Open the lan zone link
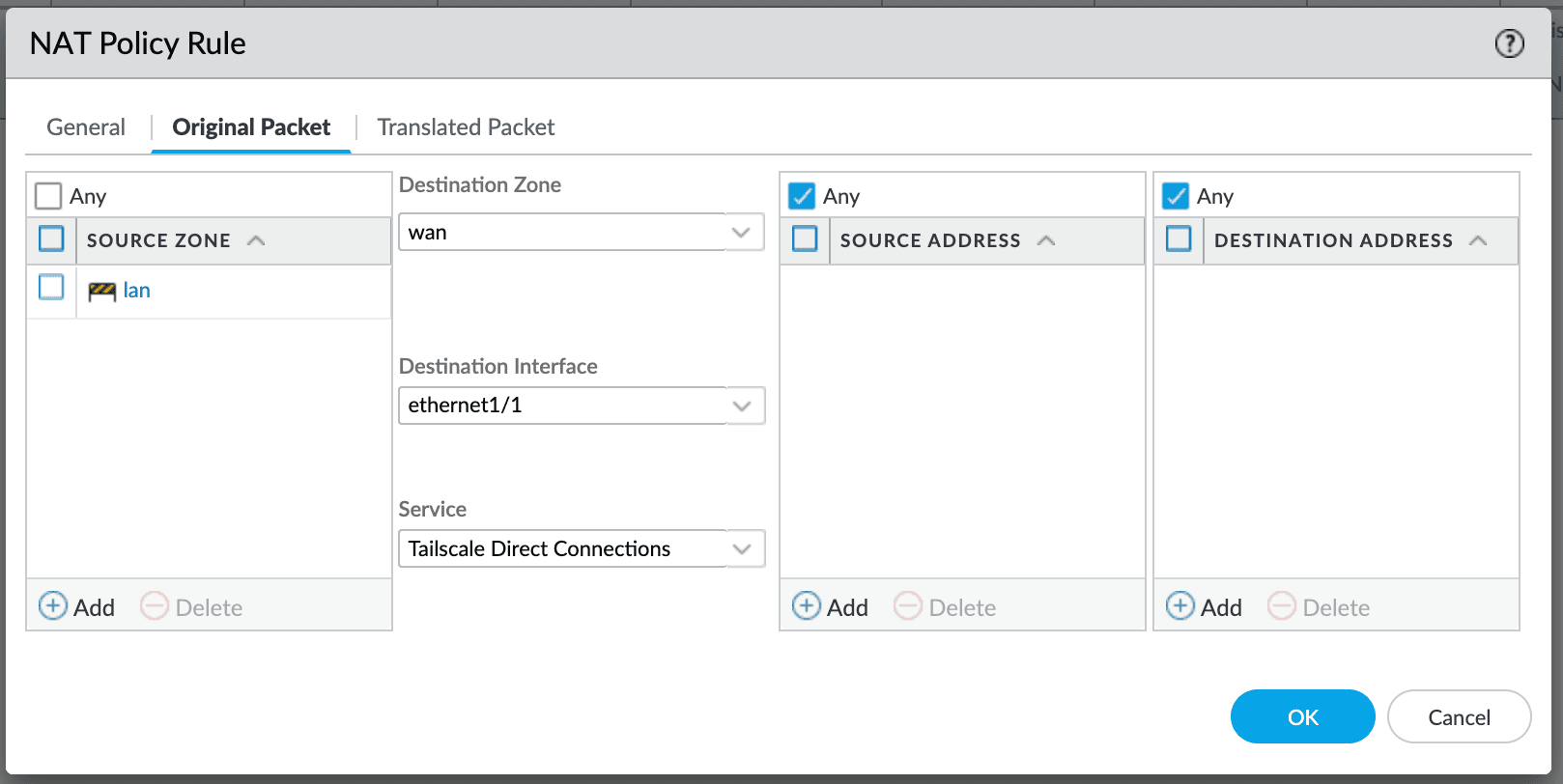 (x=136, y=291)
